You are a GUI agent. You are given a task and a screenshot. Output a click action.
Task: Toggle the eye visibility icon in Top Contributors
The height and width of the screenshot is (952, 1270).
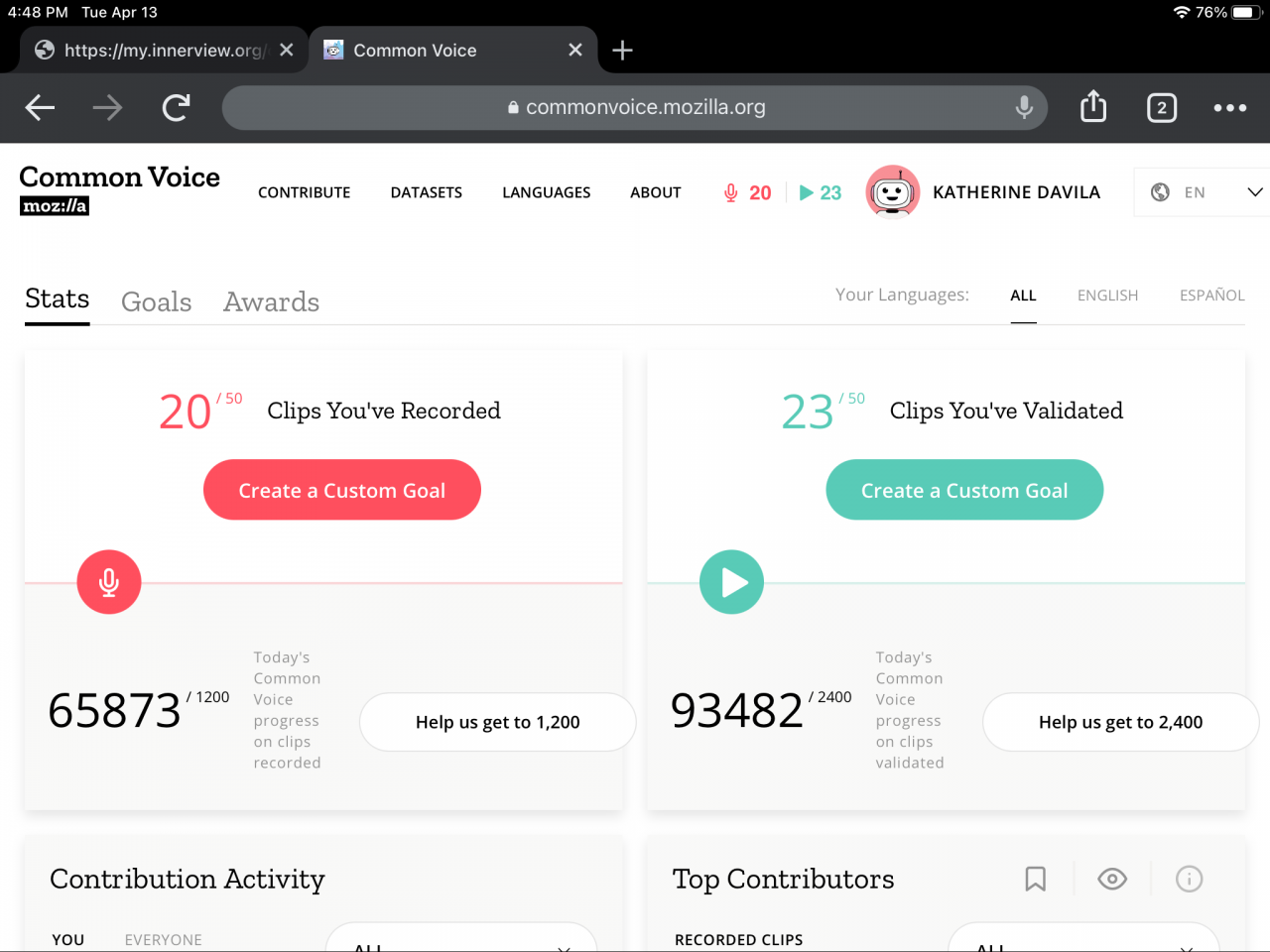point(1112,879)
